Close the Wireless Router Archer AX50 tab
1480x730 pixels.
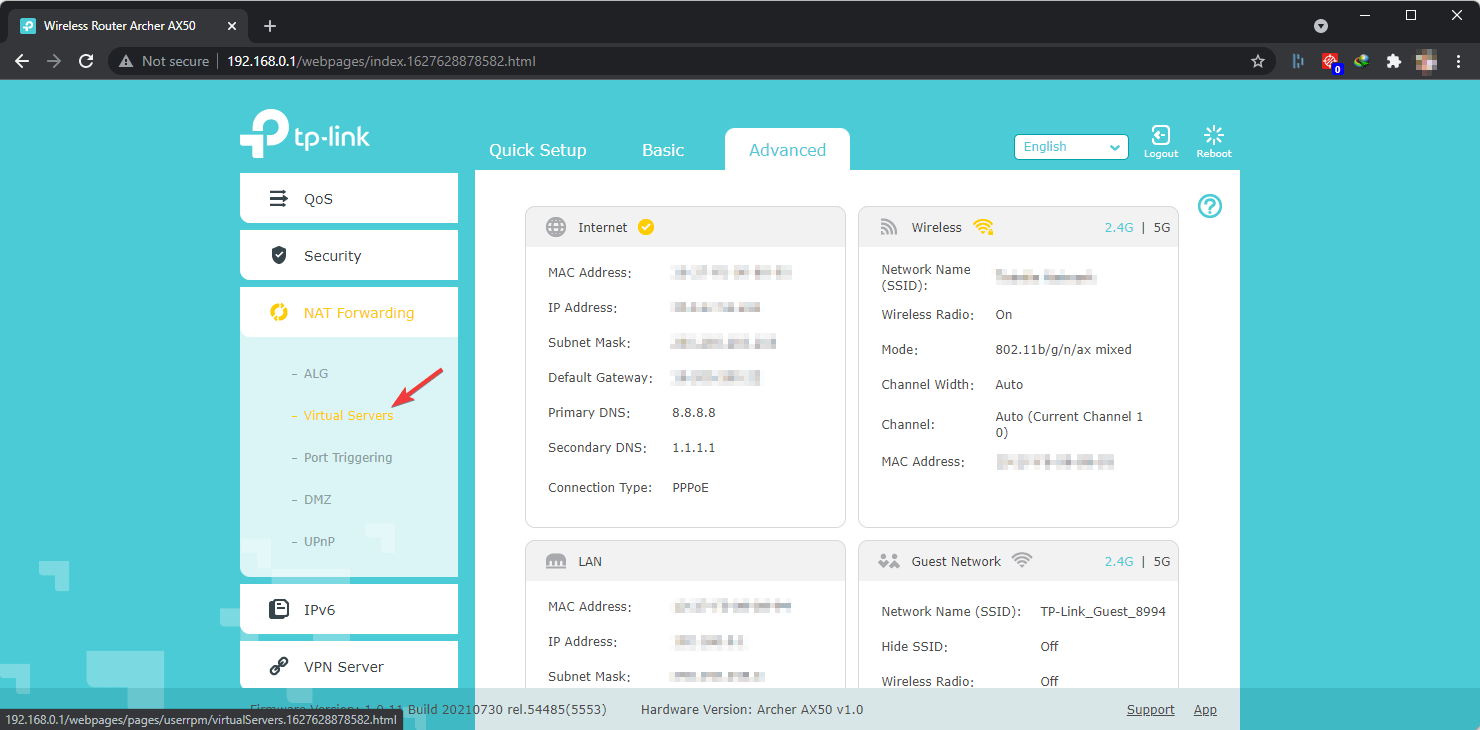pyautogui.click(x=230, y=26)
